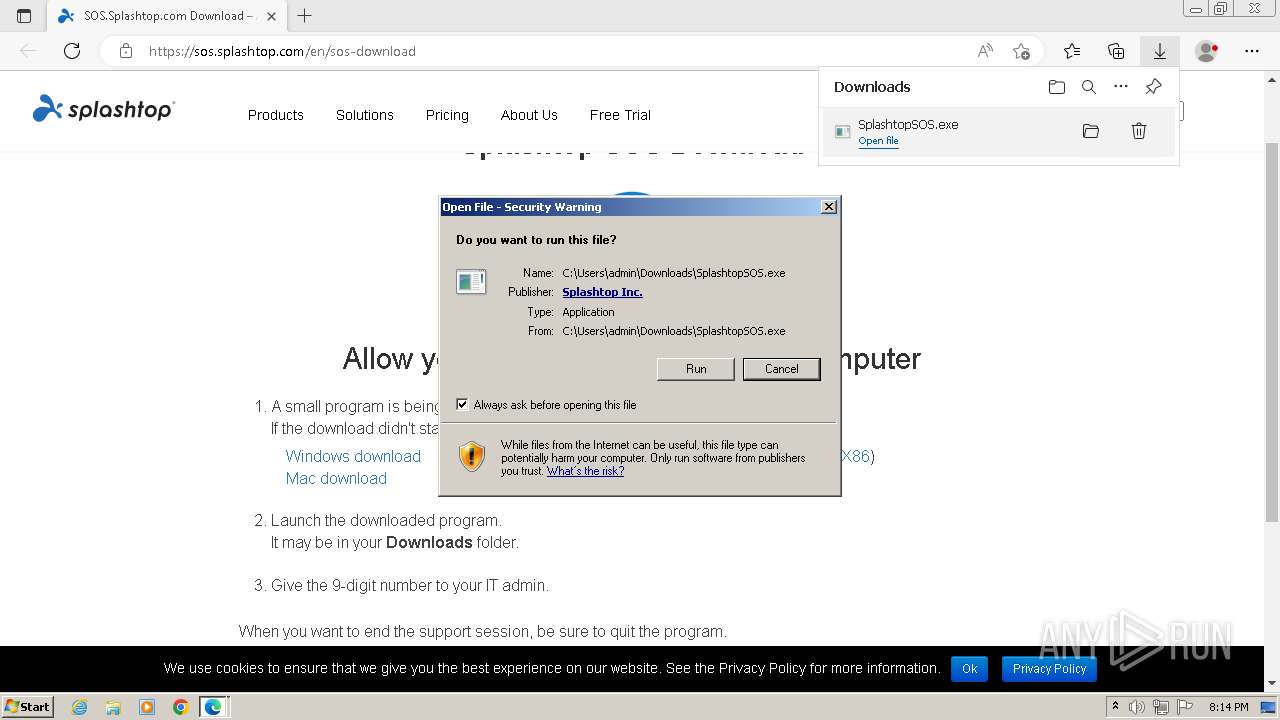Refresh the page

click(72, 51)
